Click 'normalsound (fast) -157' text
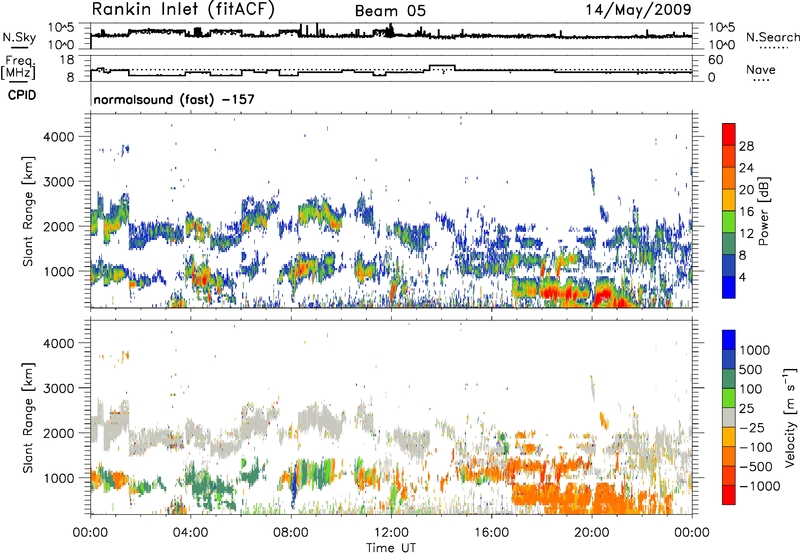800x554 pixels. 174,99
